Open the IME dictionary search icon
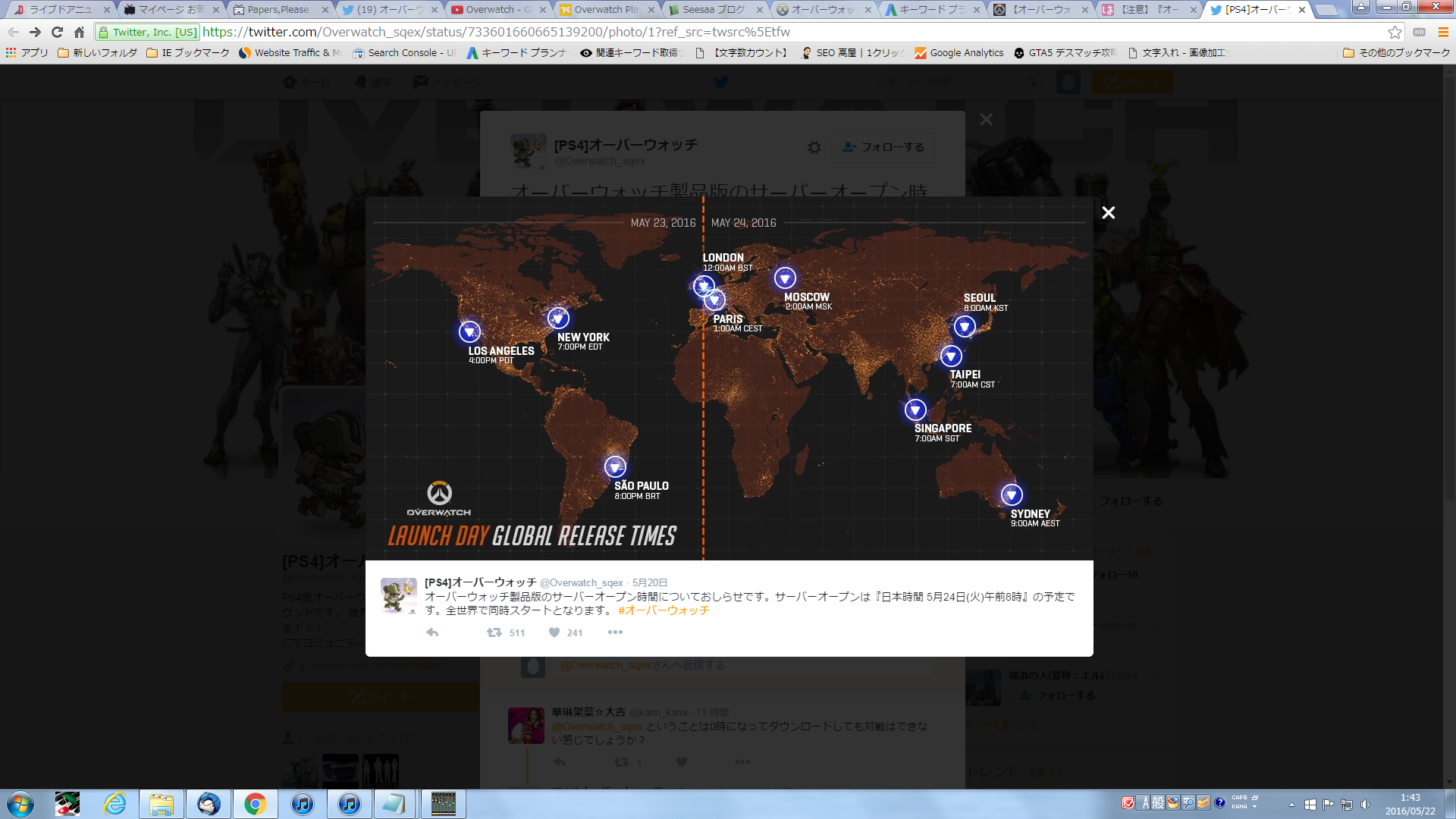Screen dimensions: 1456x819 1188,802
